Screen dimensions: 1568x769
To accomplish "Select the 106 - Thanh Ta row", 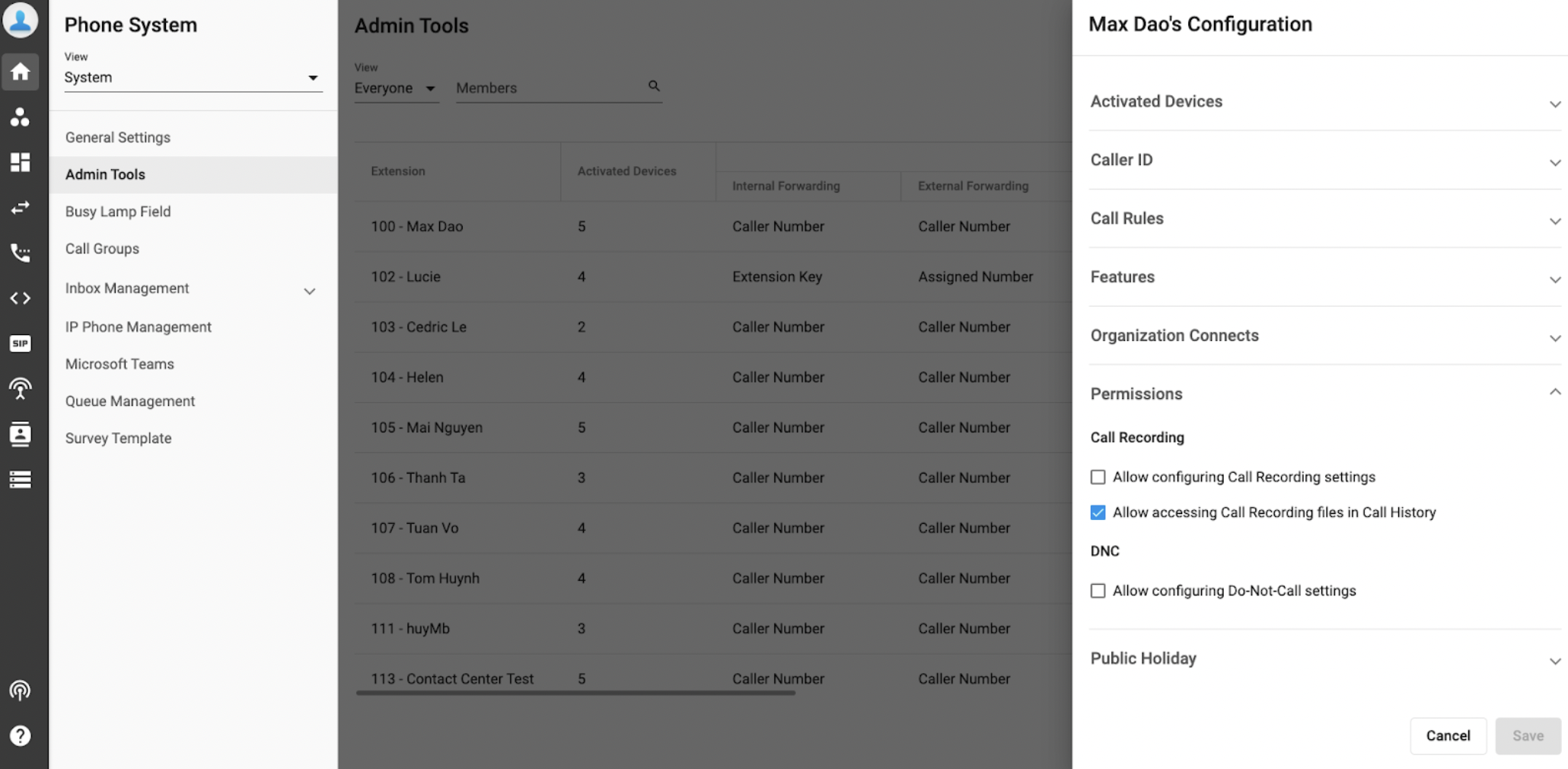I will [713, 478].
